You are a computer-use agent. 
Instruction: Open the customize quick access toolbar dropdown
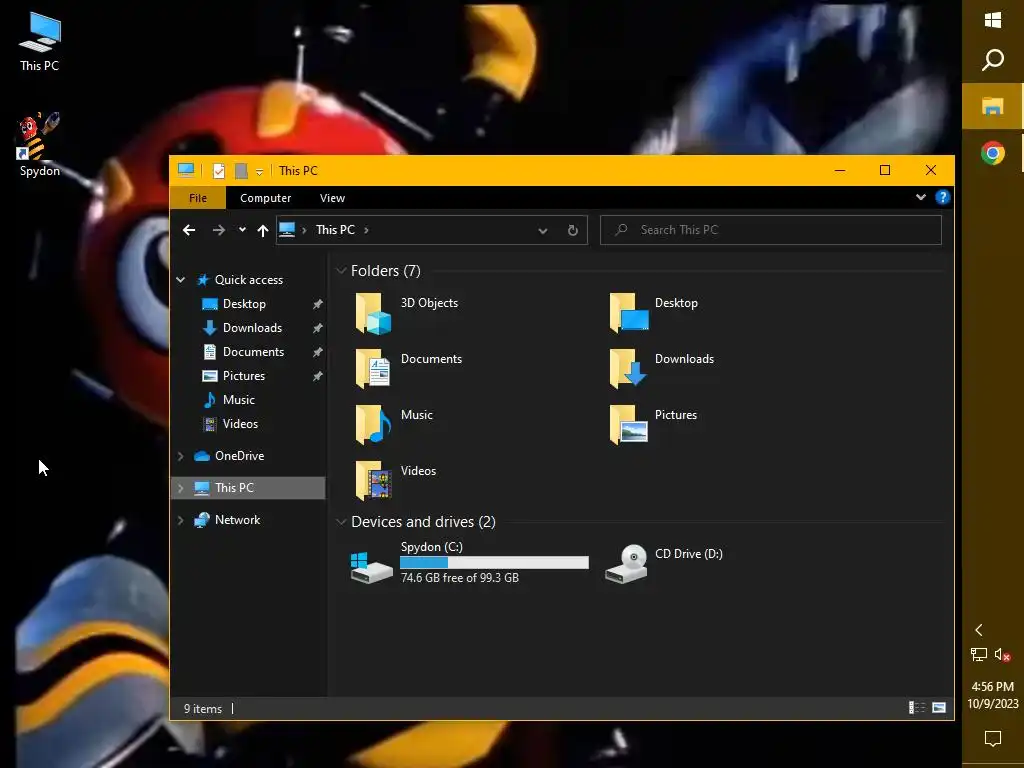259,172
